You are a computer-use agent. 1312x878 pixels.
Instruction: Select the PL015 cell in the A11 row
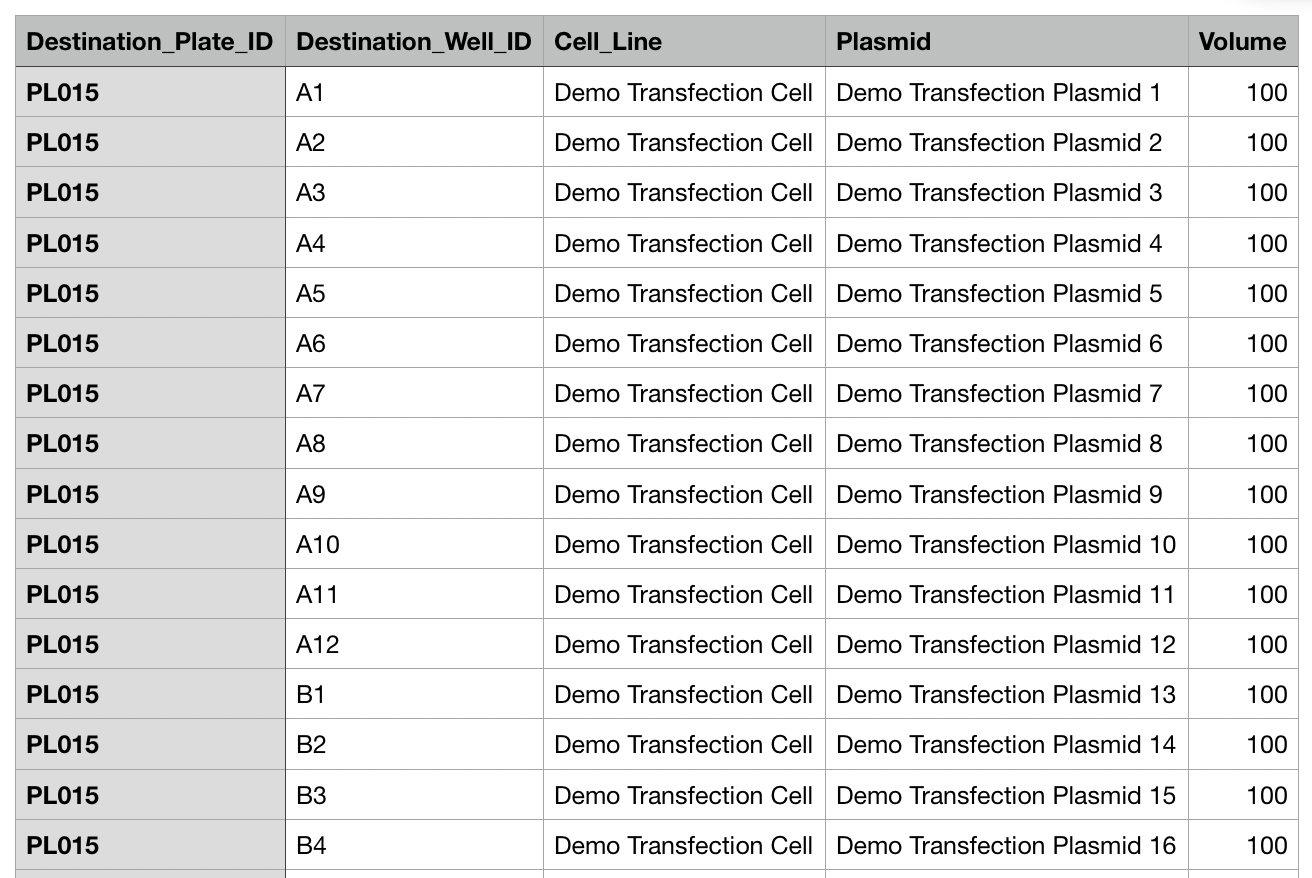pyautogui.click(x=150, y=595)
